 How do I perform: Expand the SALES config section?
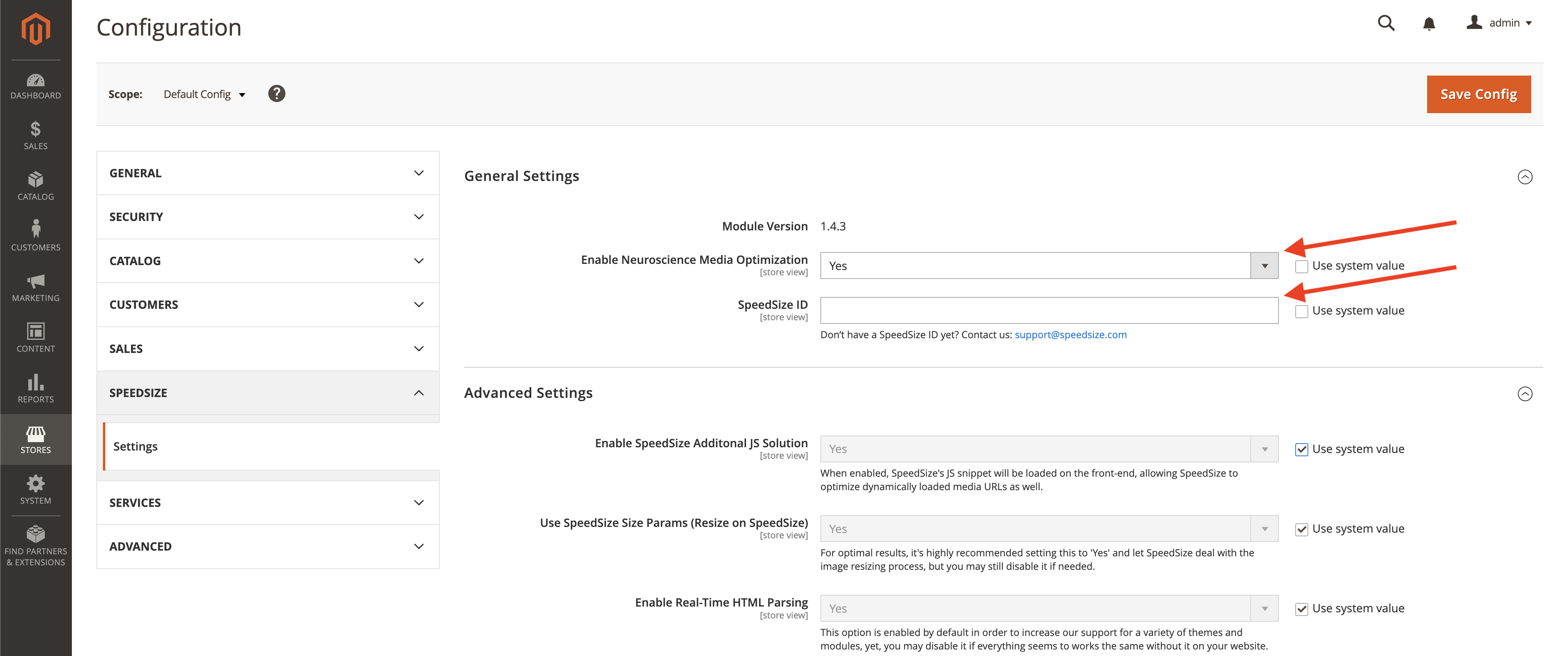[268, 349]
